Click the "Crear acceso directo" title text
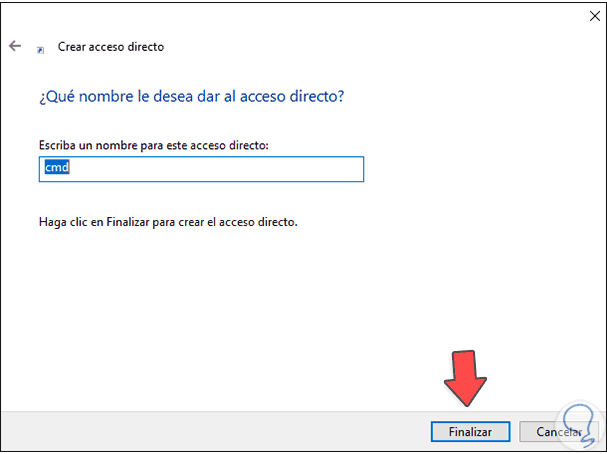Image resolution: width=607 pixels, height=454 pixels. pyautogui.click(x=110, y=47)
